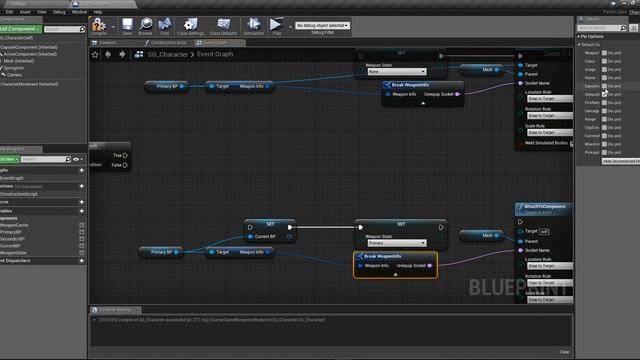Collapse the upper Break WeaponInfo node arrow
Screen dimensions: 640x360
point(423,103)
